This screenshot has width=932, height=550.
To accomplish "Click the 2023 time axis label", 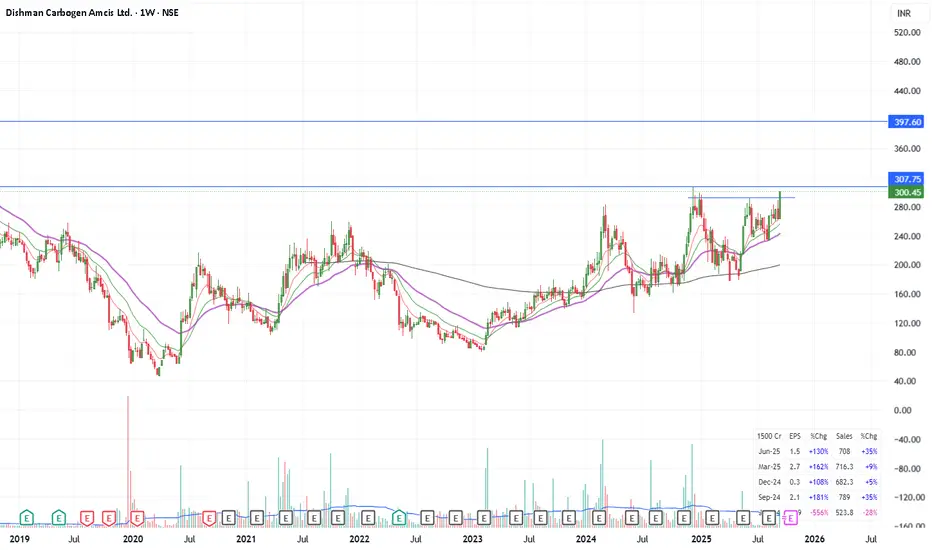I will [473, 539].
